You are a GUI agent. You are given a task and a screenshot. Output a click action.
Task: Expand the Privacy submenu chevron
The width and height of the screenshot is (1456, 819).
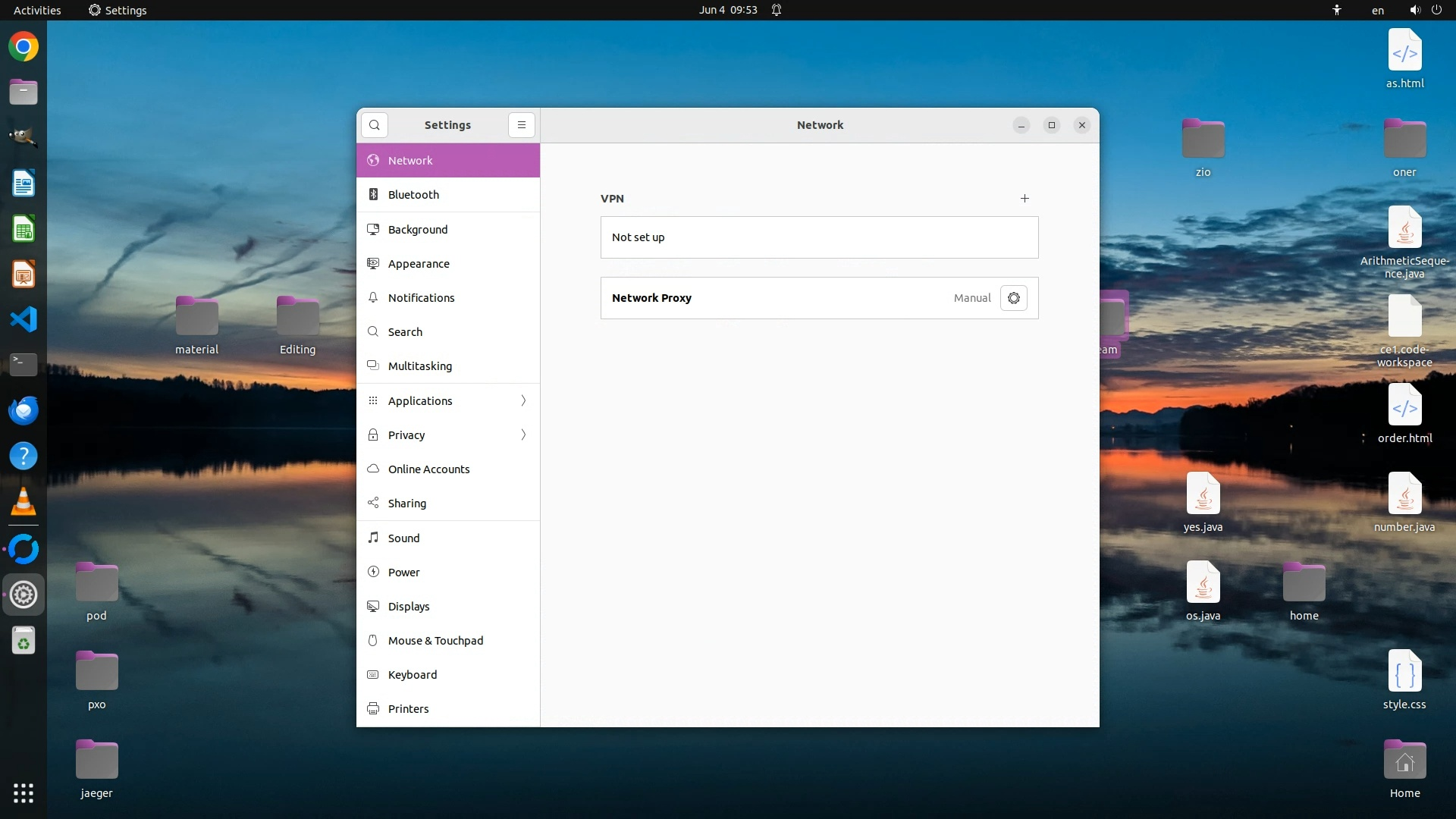coord(523,435)
